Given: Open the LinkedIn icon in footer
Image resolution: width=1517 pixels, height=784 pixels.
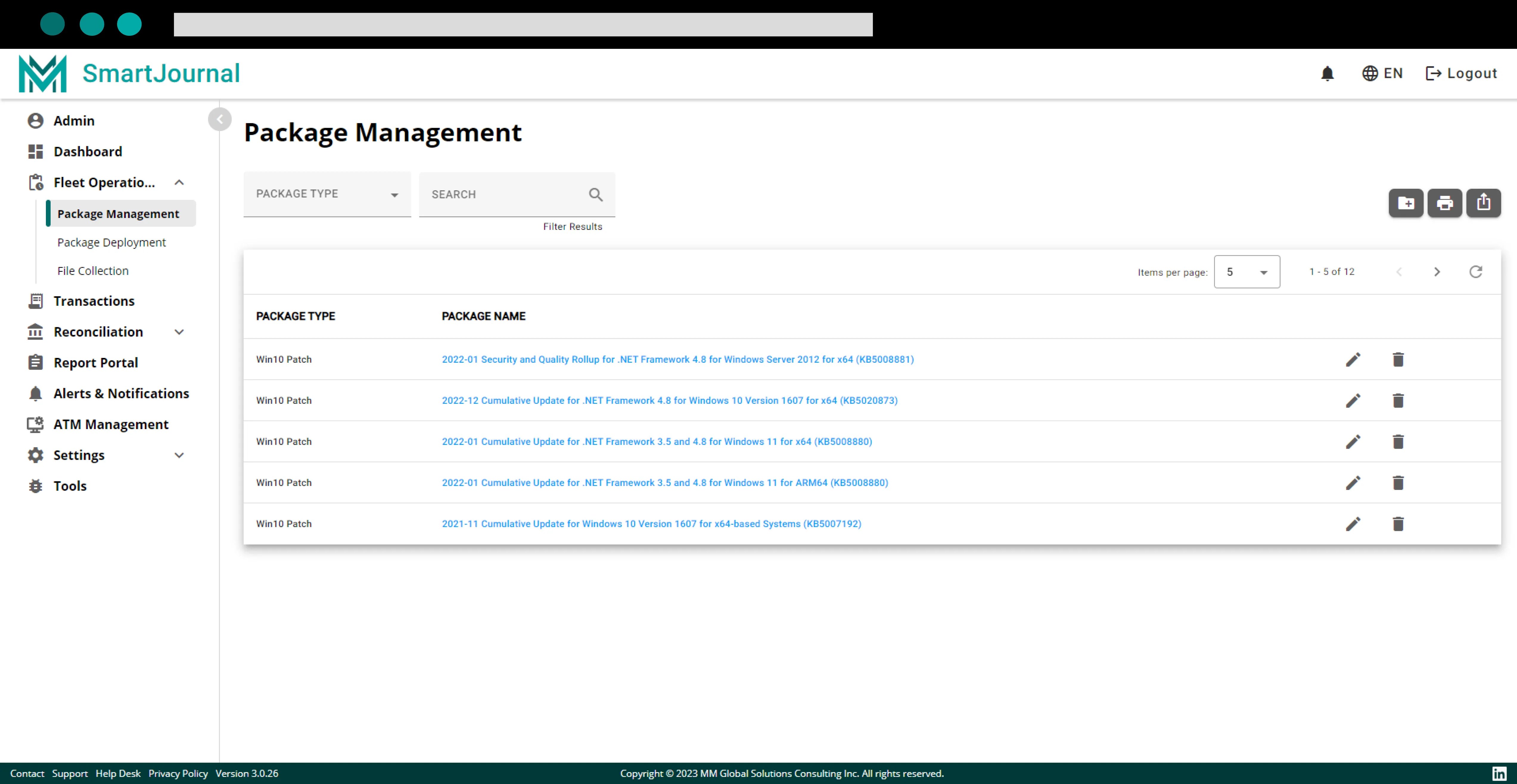Looking at the screenshot, I should pyautogui.click(x=1499, y=773).
